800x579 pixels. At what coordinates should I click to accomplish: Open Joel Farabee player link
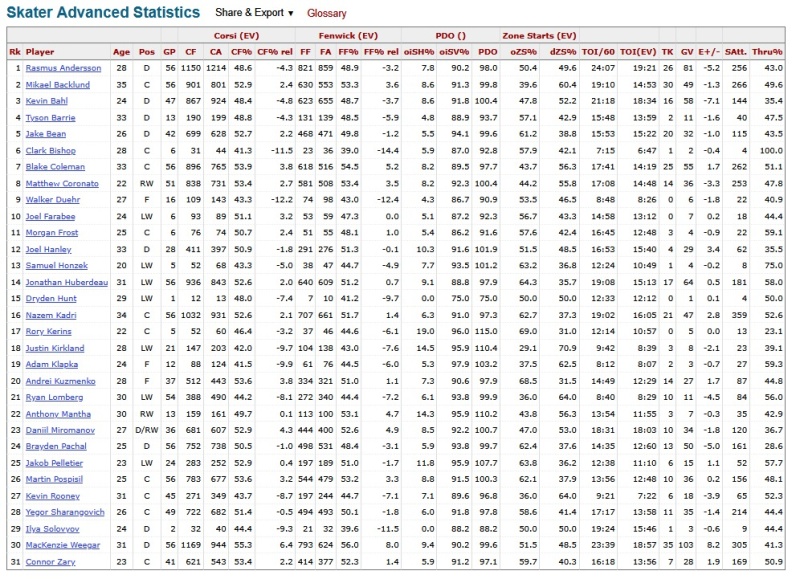(x=50, y=216)
